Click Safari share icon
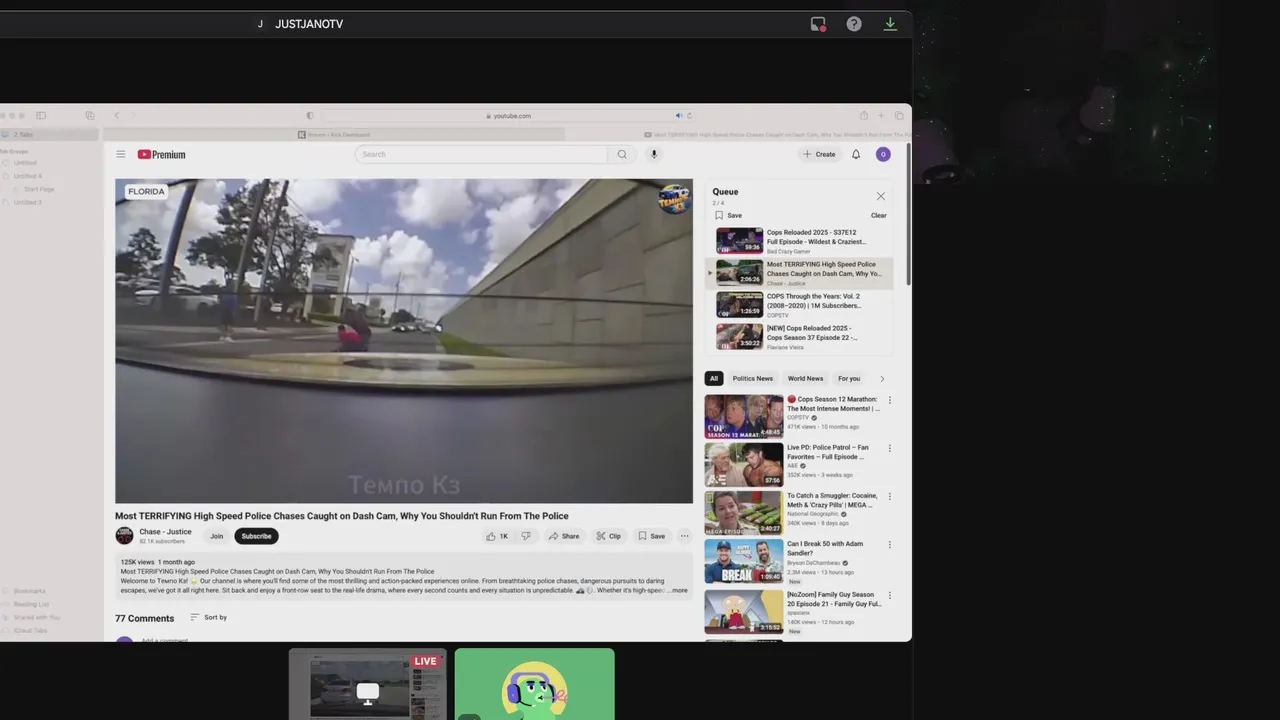This screenshot has height=720, width=1280. tap(864, 116)
